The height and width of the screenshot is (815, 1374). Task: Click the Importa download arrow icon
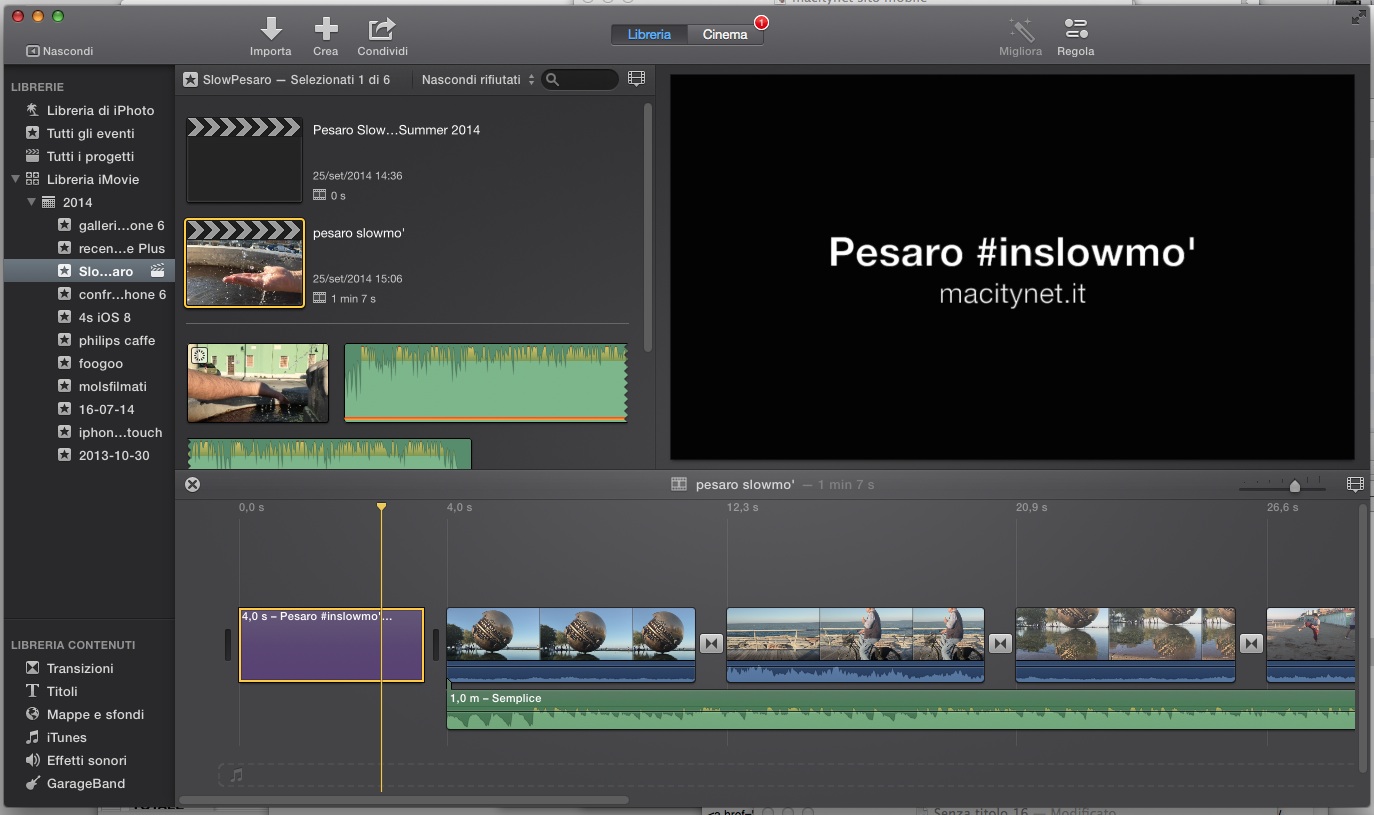click(x=271, y=28)
